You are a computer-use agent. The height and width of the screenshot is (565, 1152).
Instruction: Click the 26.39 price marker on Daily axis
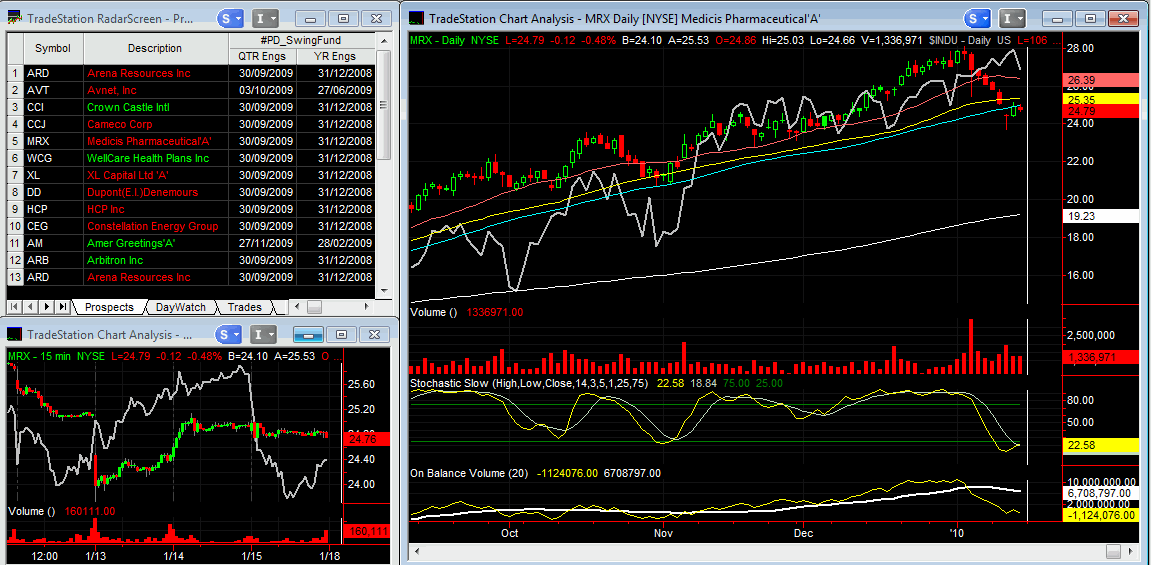point(1101,79)
